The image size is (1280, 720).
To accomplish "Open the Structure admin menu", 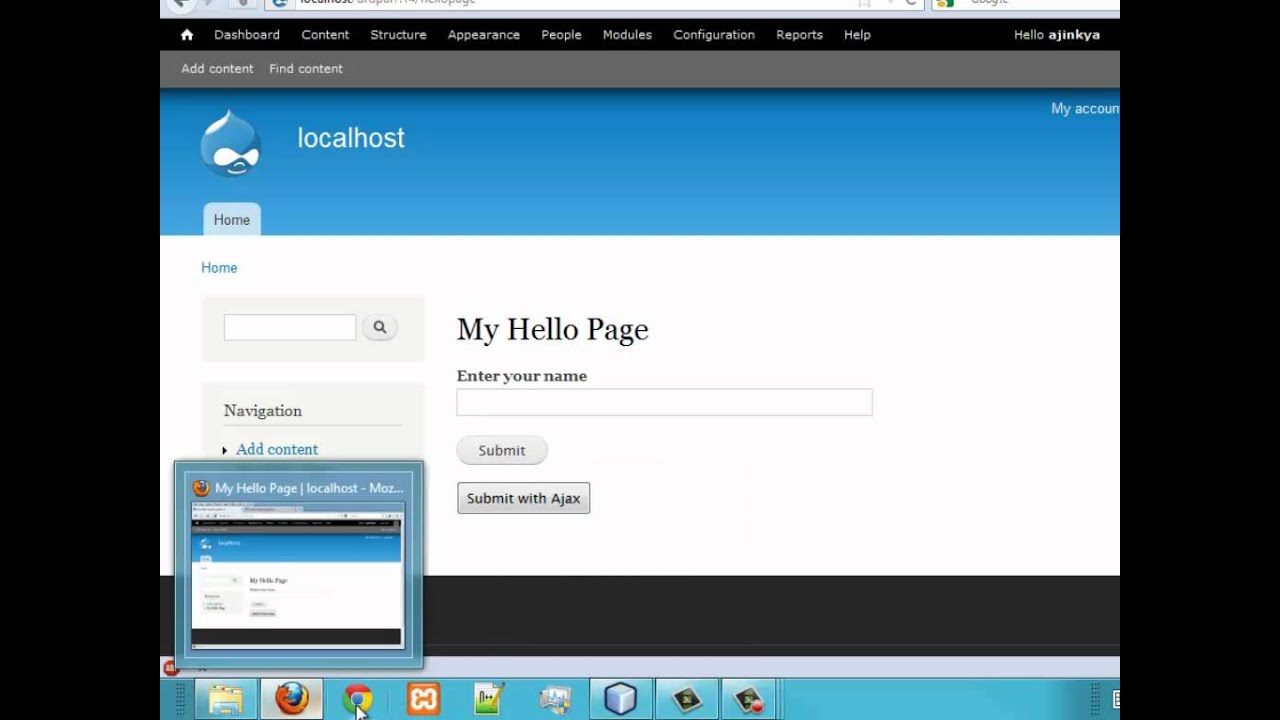I will point(398,35).
